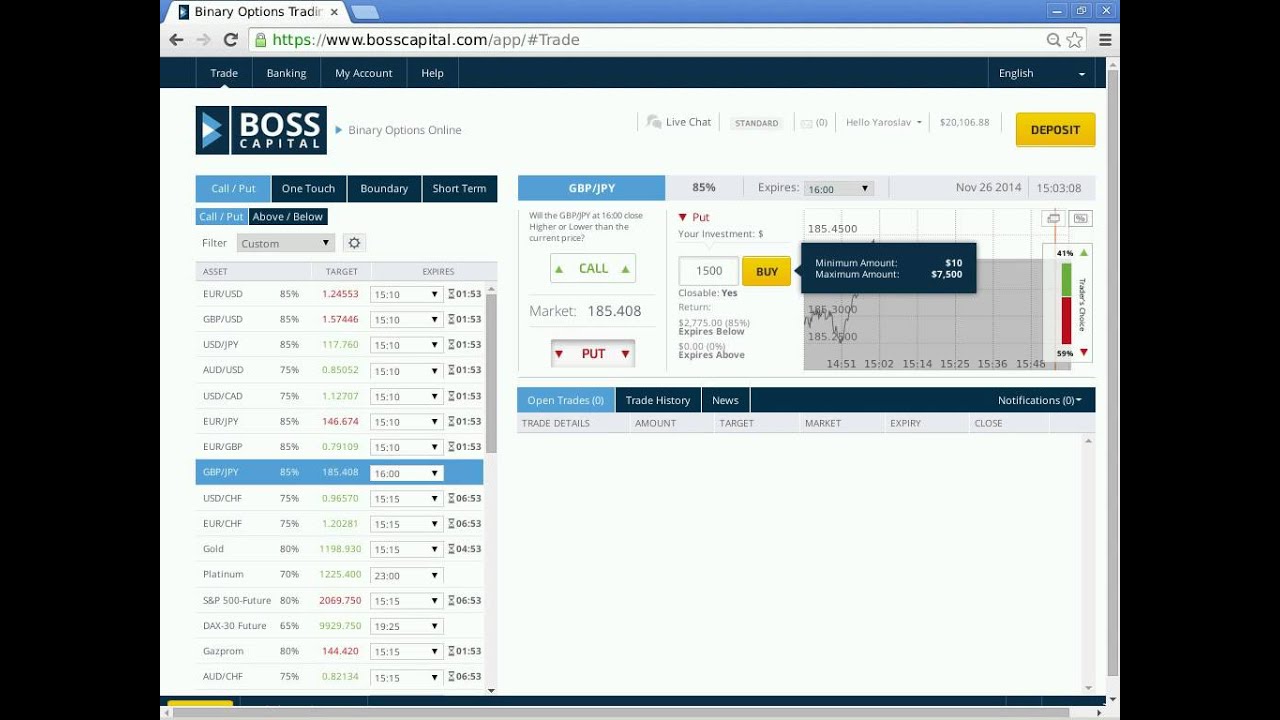Open the Trade History tab
The height and width of the screenshot is (720, 1280).
[658, 400]
